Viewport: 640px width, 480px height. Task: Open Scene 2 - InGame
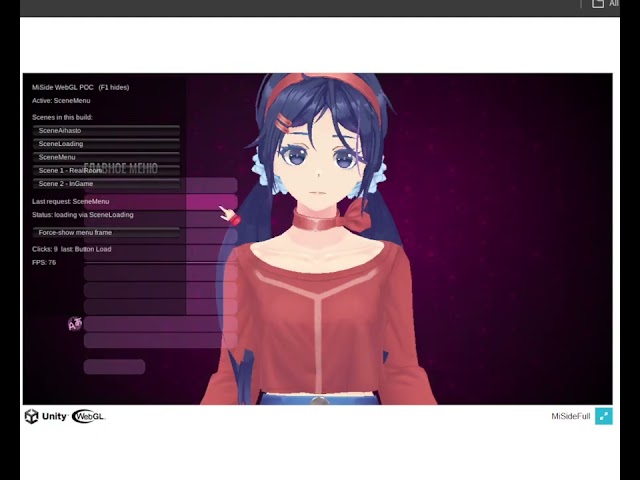point(106,184)
